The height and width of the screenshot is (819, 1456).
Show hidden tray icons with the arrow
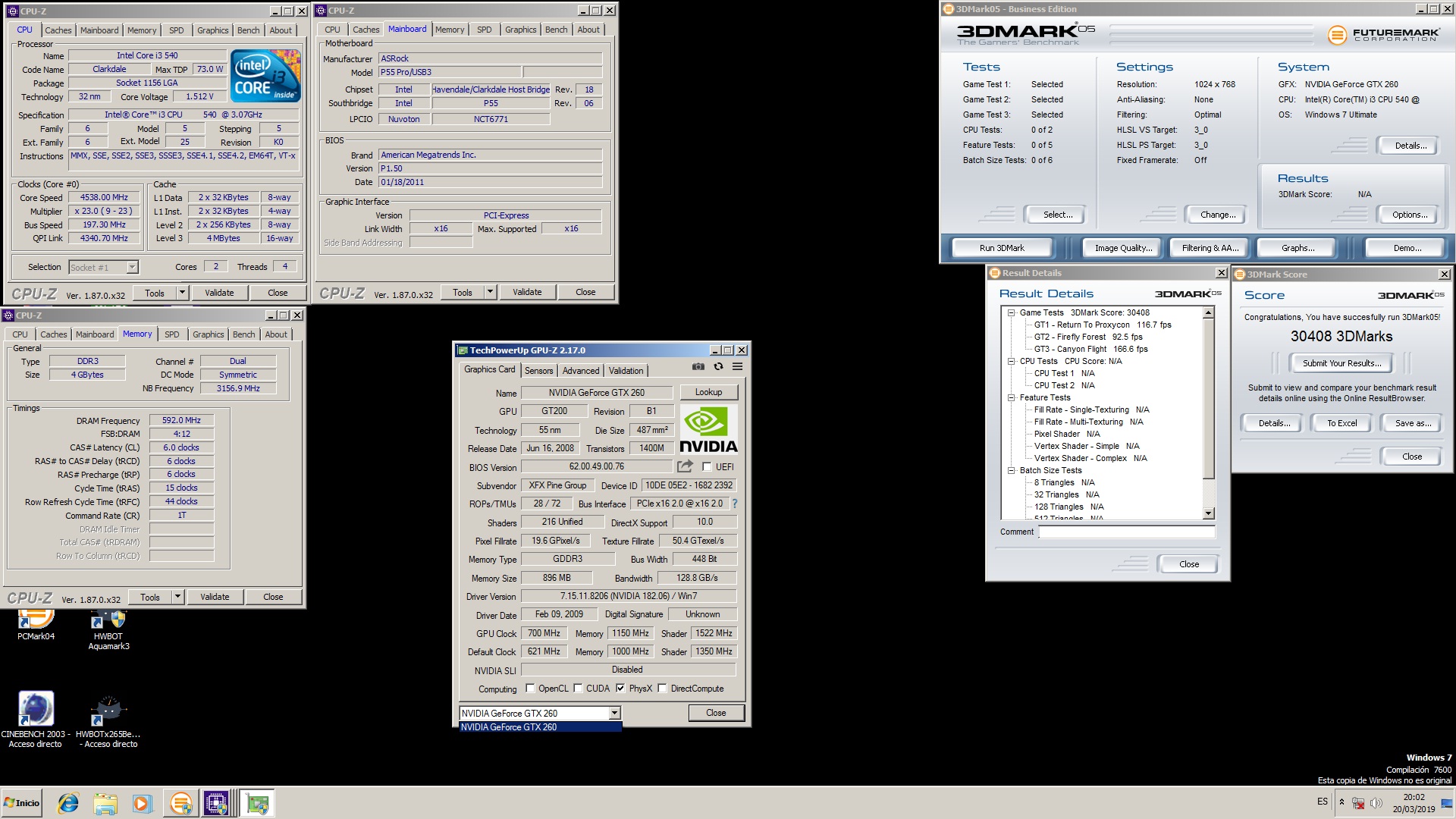[x=1341, y=802]
